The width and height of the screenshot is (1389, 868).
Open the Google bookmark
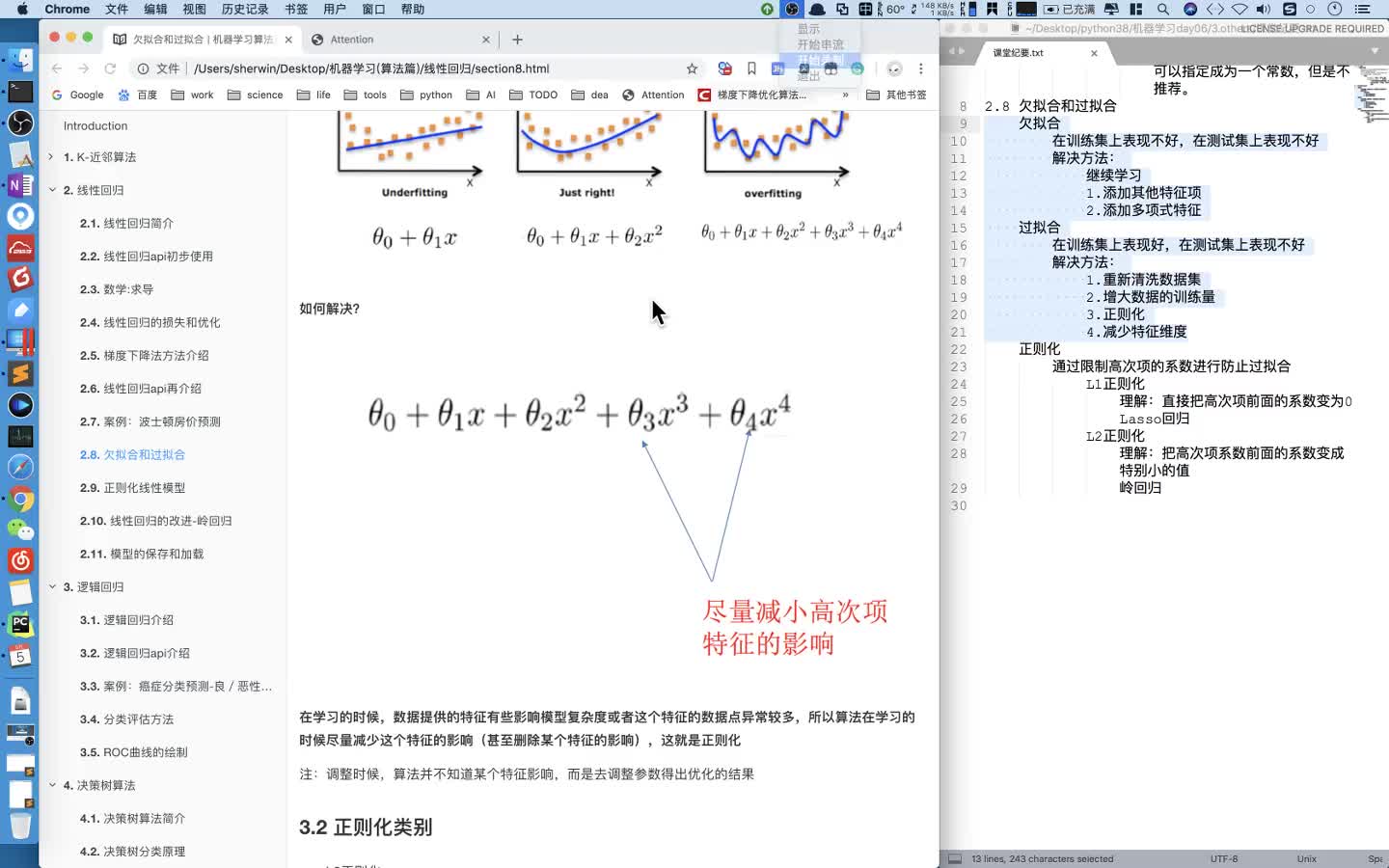coord(77,95)
